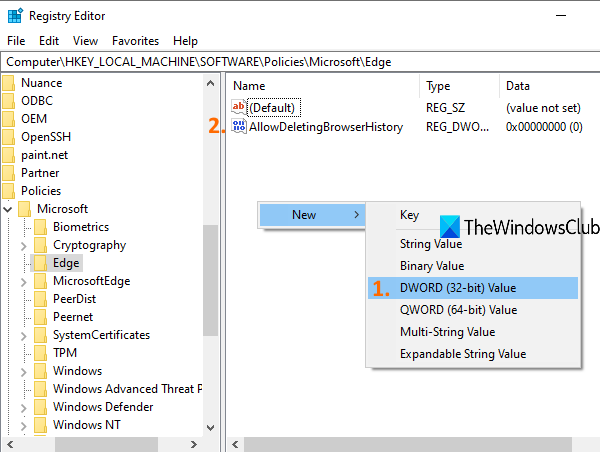
Task: Click the Edge folder icon in tree
Action: point(40,263)
